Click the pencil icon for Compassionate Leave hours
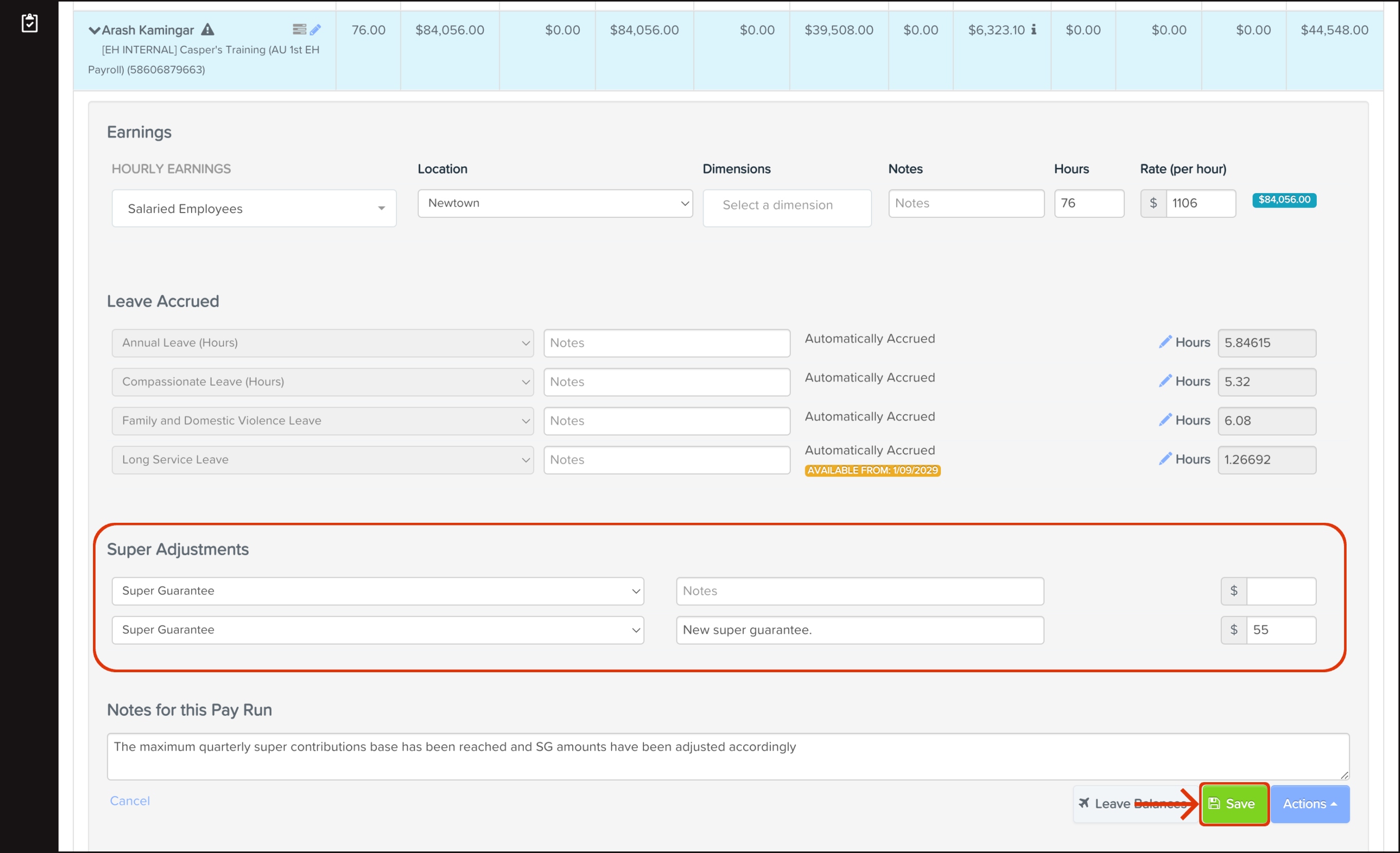 (1165, 382)
